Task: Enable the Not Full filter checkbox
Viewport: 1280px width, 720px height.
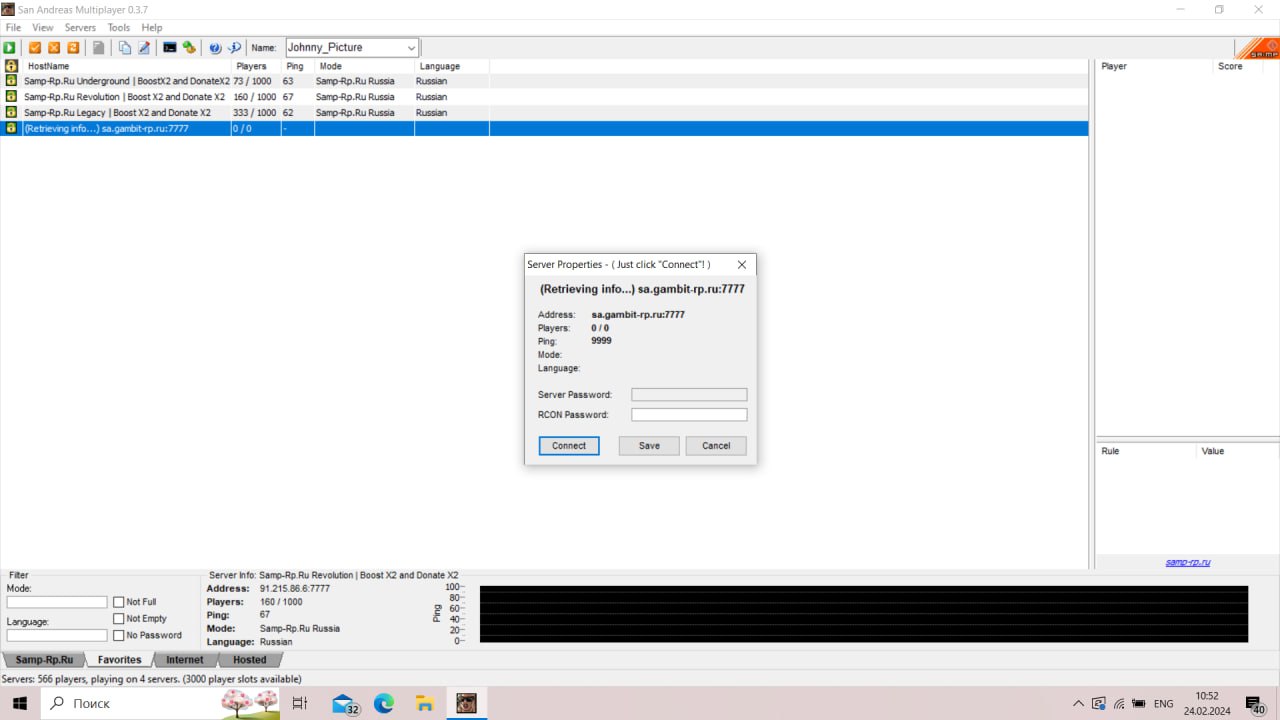Action: 119,602
